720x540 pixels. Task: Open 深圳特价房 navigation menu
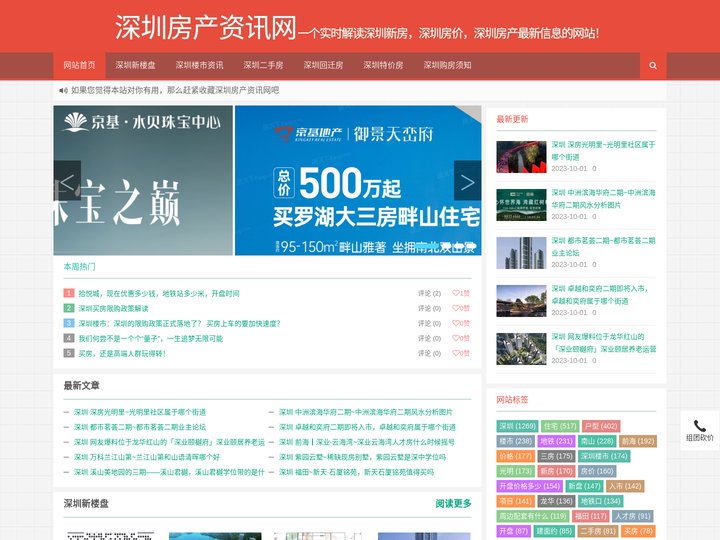pyautogui.click(x=383, y=66)
